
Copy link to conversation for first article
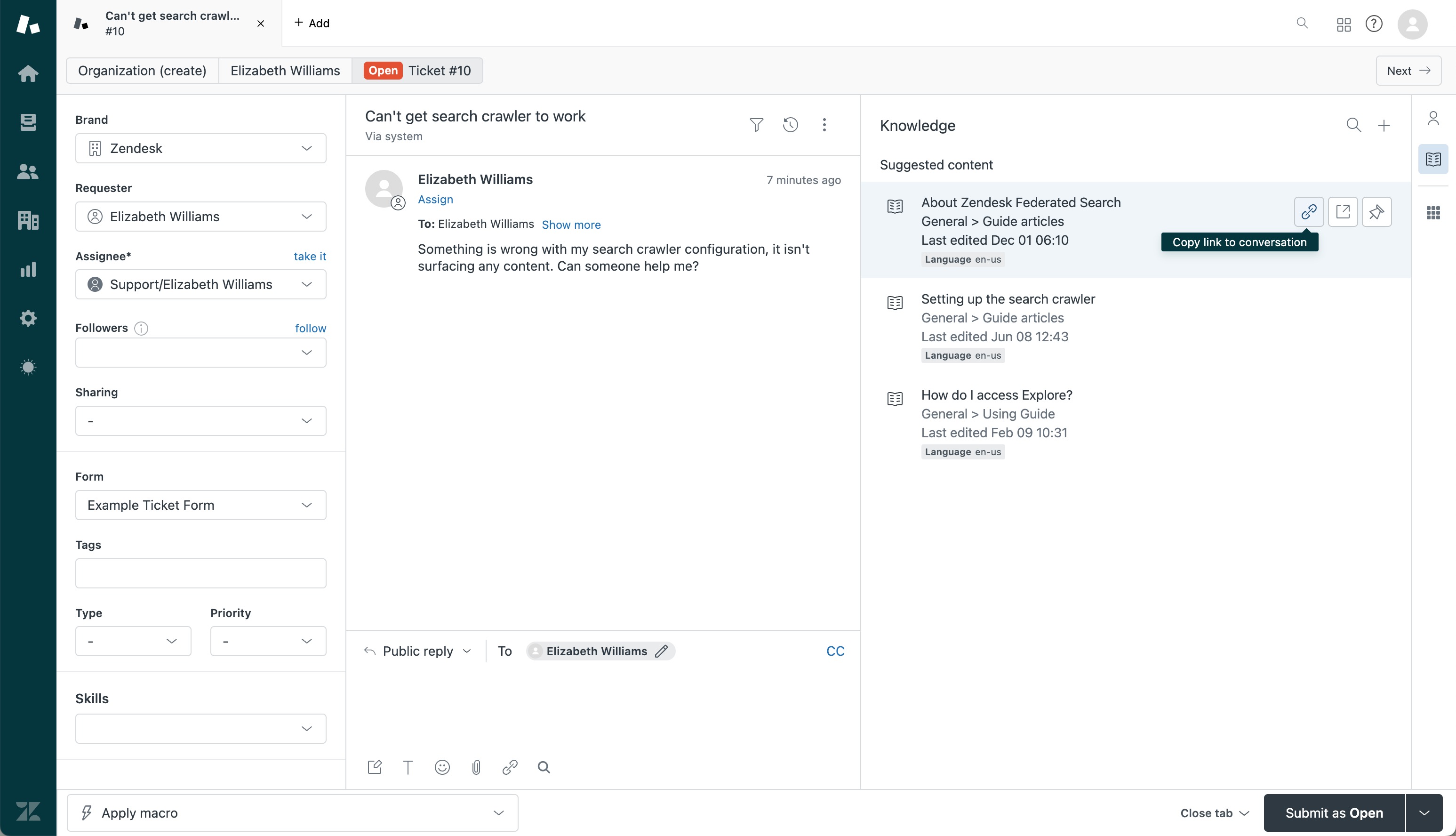1309,212
